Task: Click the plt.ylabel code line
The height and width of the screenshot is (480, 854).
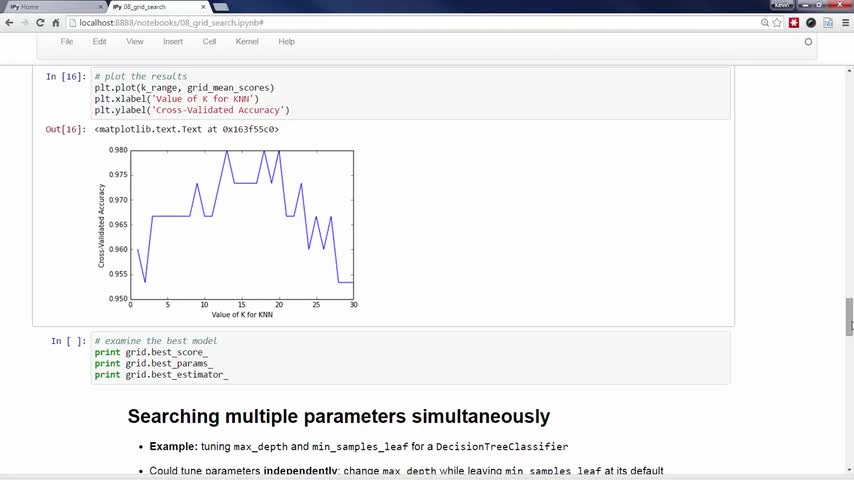Action: coord(192,110)
